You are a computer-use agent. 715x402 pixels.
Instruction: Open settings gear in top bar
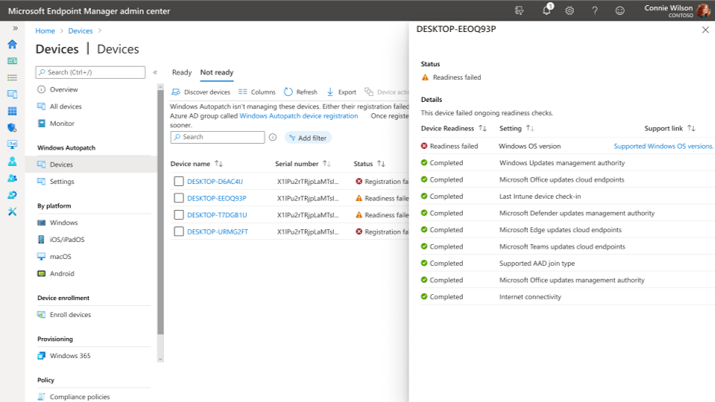[x=570, y=10]
